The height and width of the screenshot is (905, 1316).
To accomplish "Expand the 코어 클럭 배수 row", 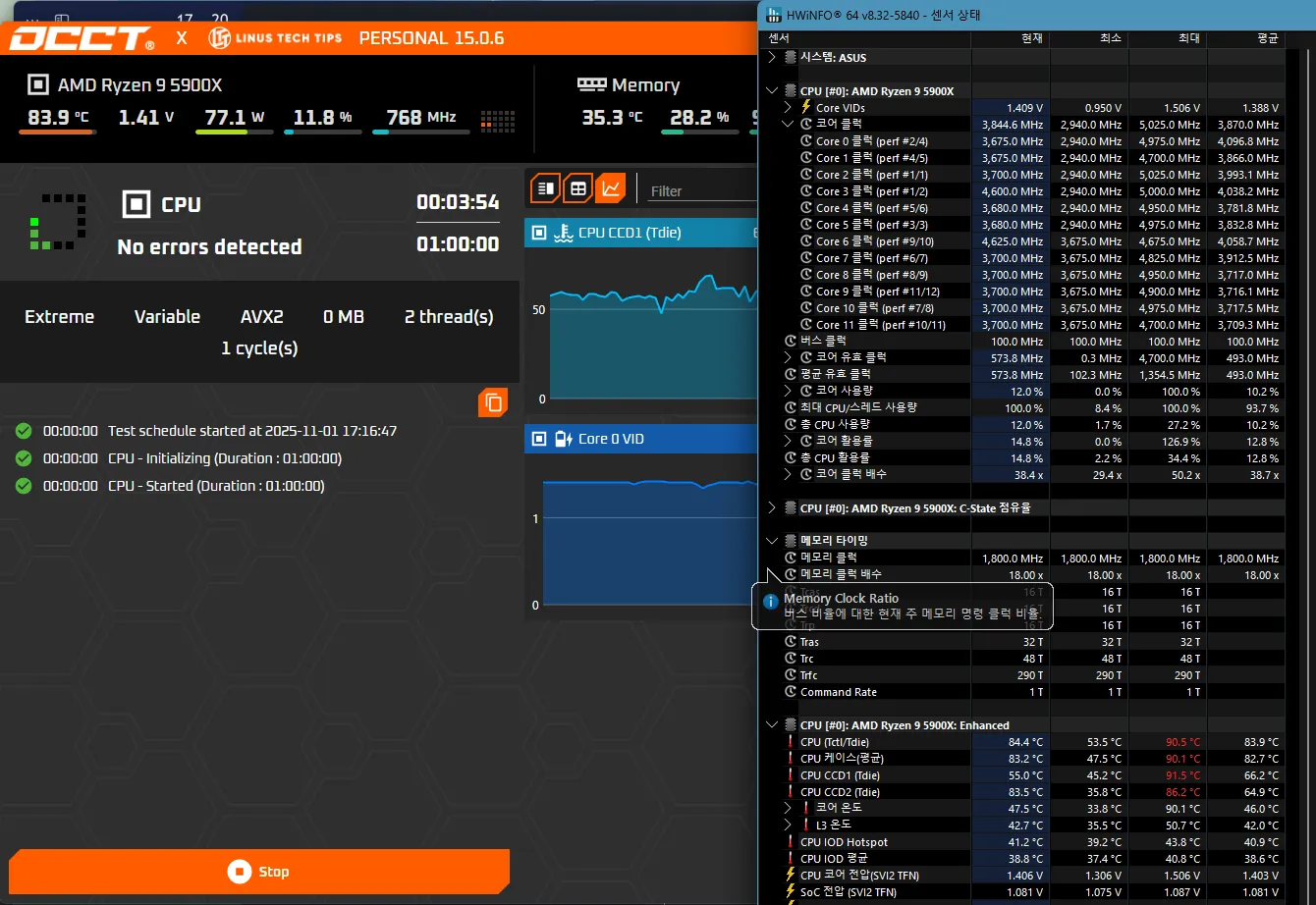I will (x=788, y=475).
